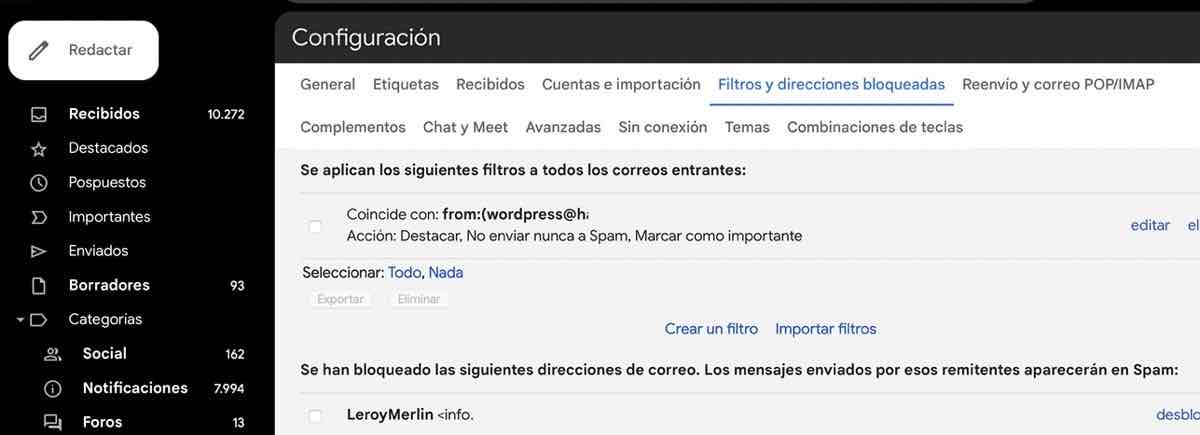Click the Foros chat bubbles icon
The width and height of the screenshot is (1200, 435).
[53, 423]
